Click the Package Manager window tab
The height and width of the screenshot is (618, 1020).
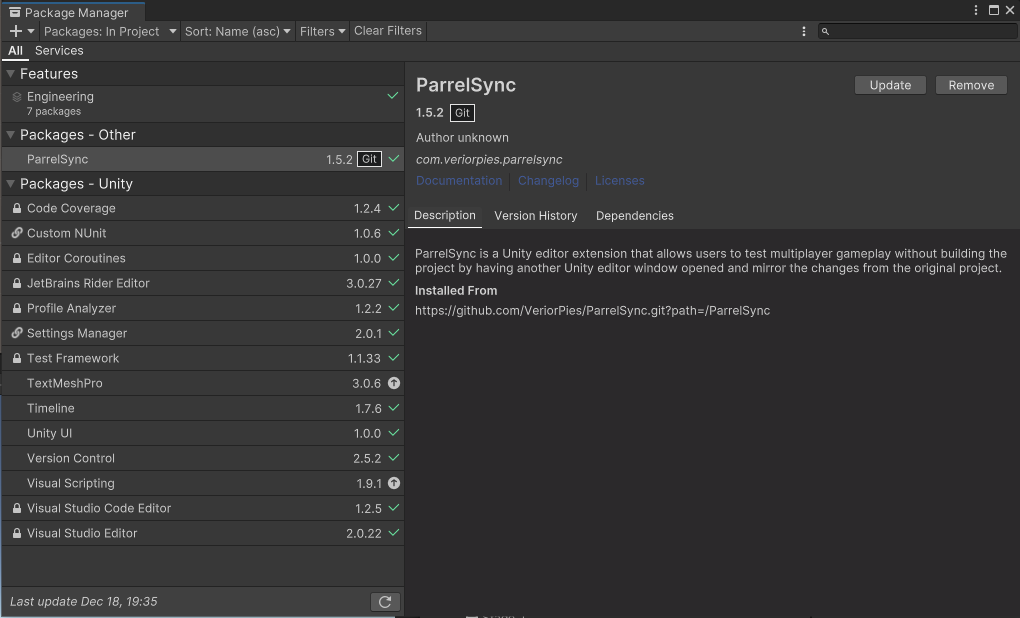[73, 12]
